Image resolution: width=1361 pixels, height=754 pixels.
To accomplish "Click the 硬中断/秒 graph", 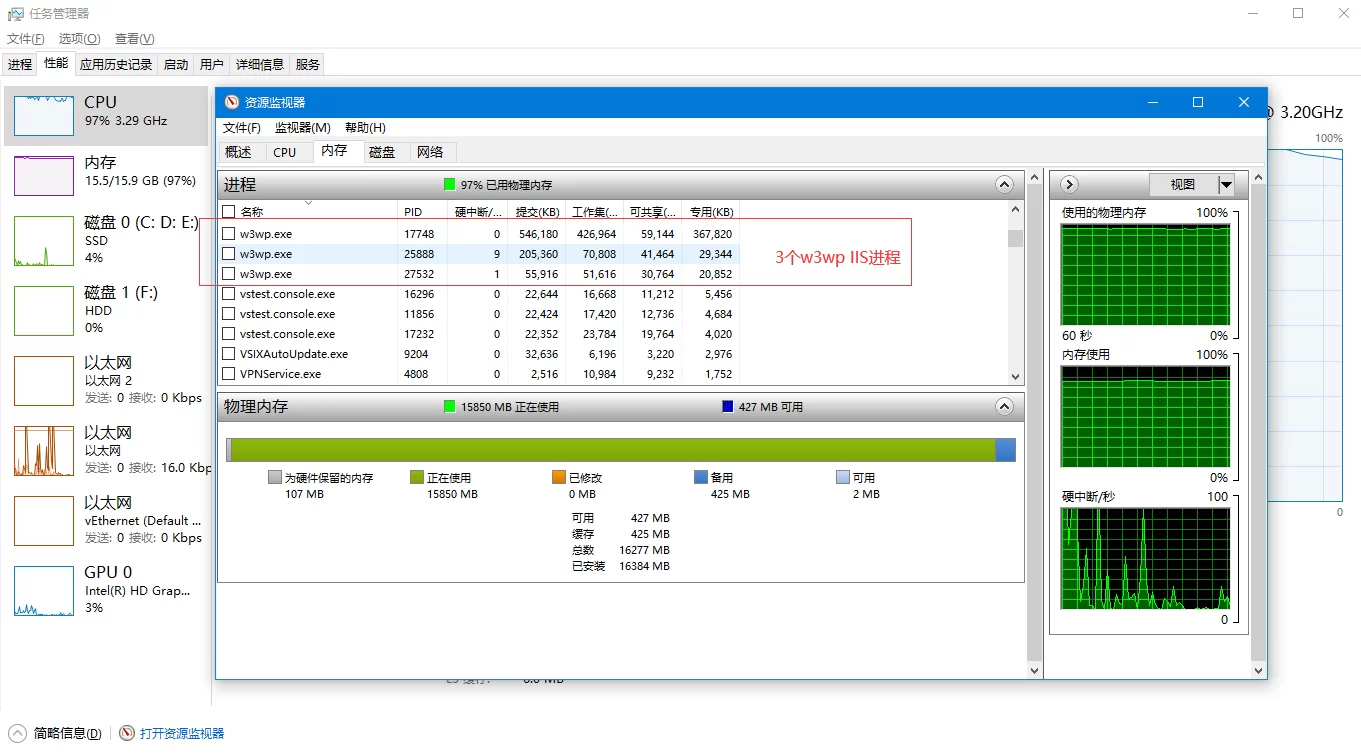I will [x=1145, y=559].
